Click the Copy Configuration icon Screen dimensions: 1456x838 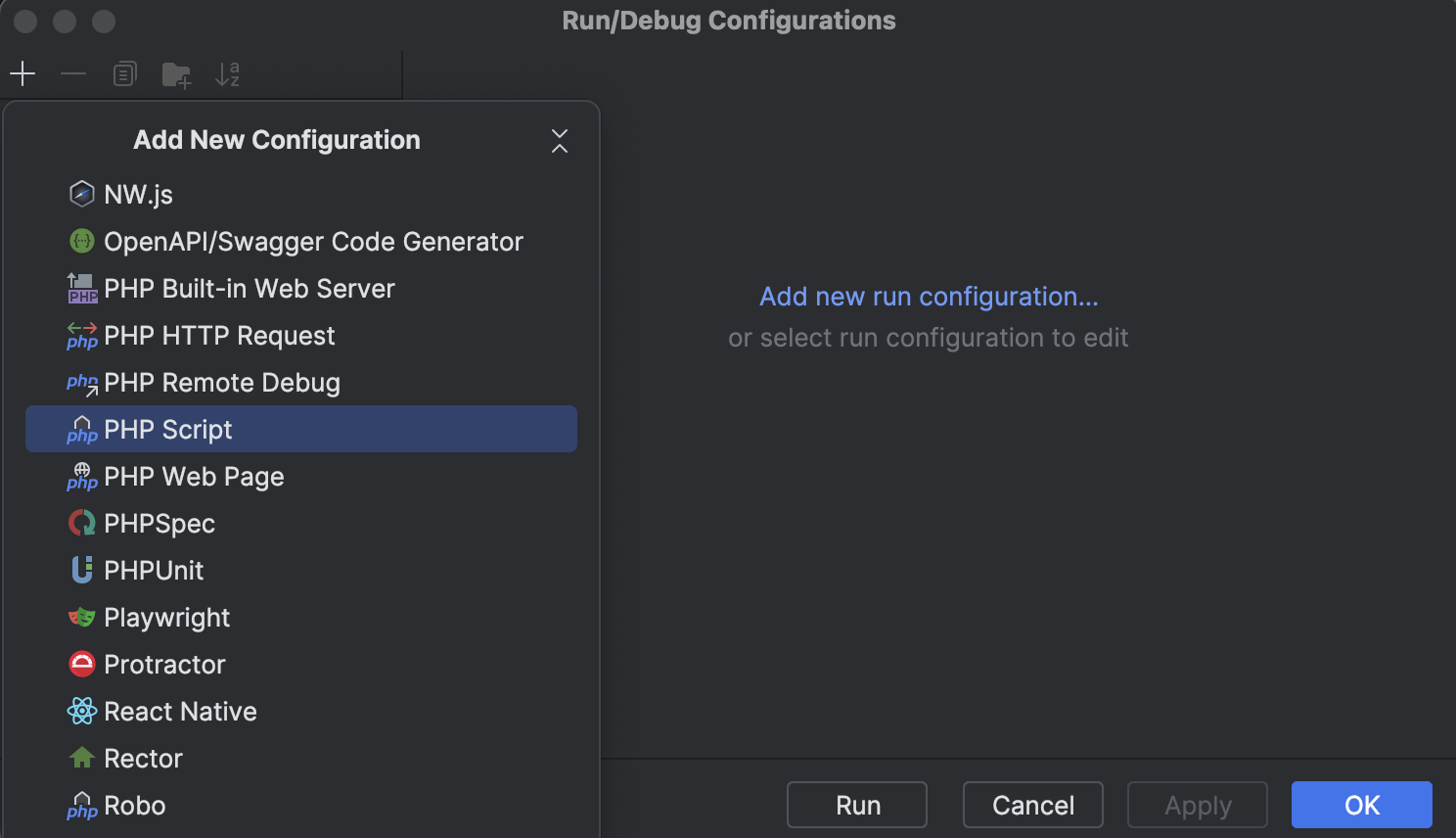[x=124, y=73]
